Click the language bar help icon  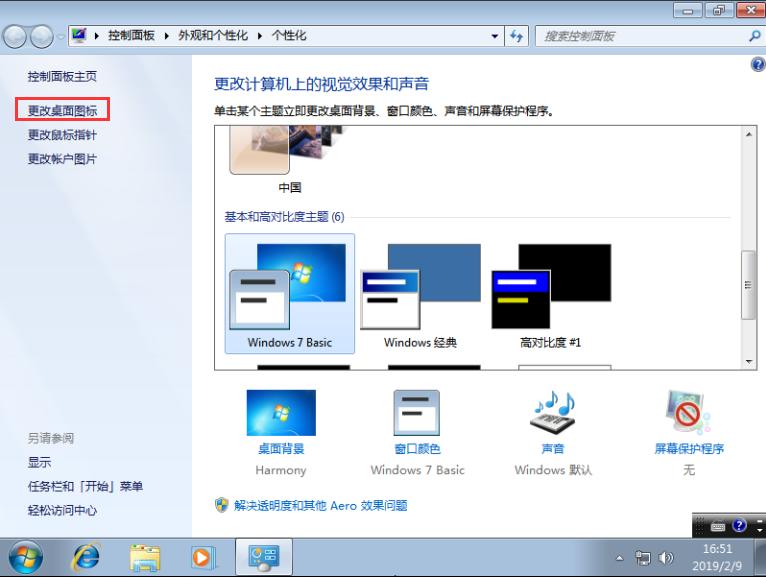(x=739, y=526)
